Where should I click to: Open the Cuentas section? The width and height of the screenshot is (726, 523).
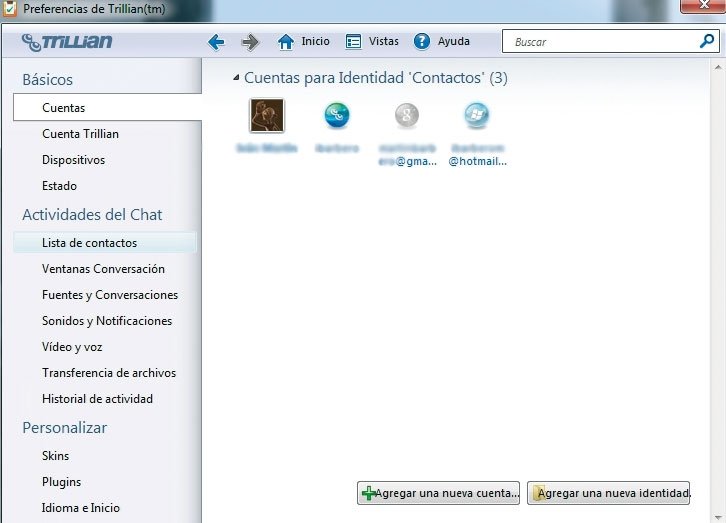107,107
